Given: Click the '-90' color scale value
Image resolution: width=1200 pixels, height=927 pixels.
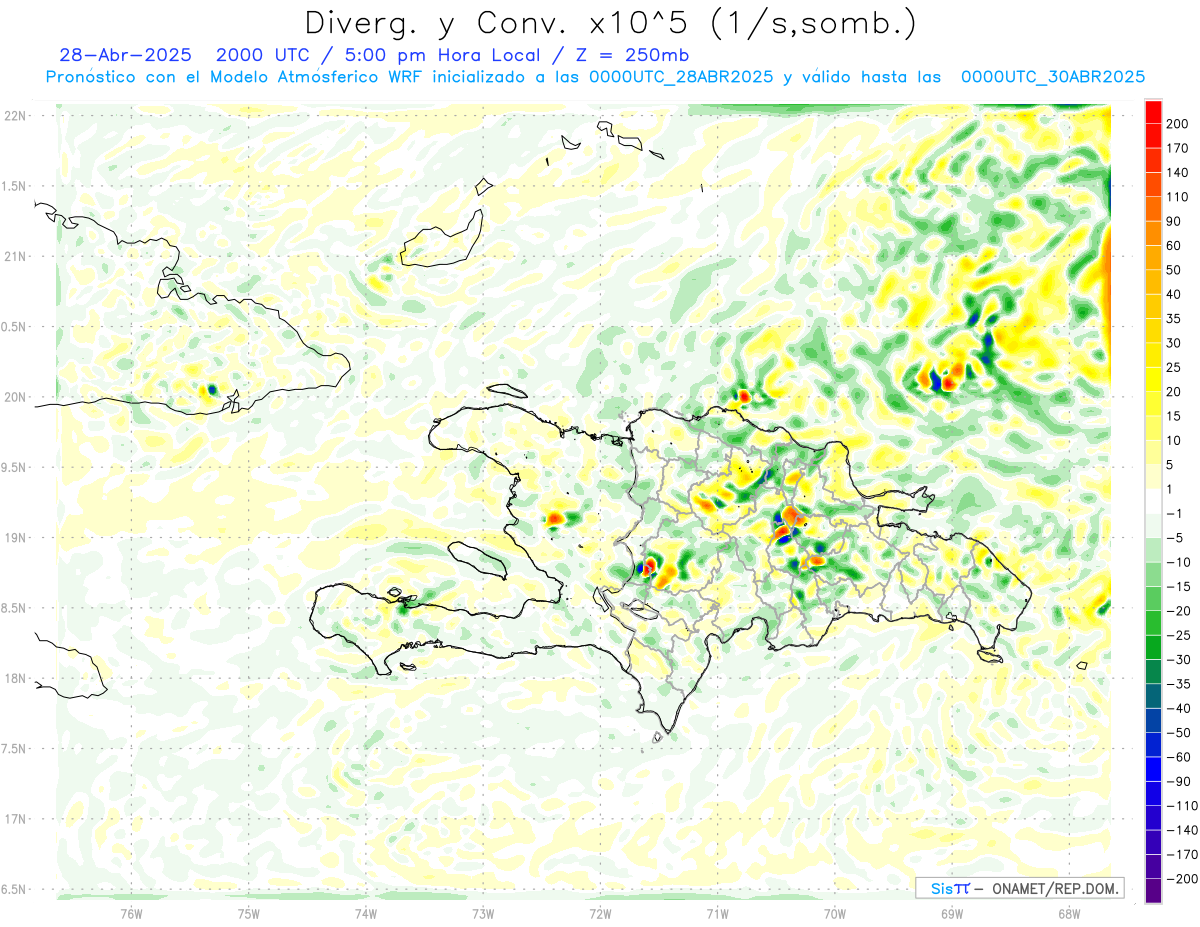Looking at the screenshot, I should 1178,781.
